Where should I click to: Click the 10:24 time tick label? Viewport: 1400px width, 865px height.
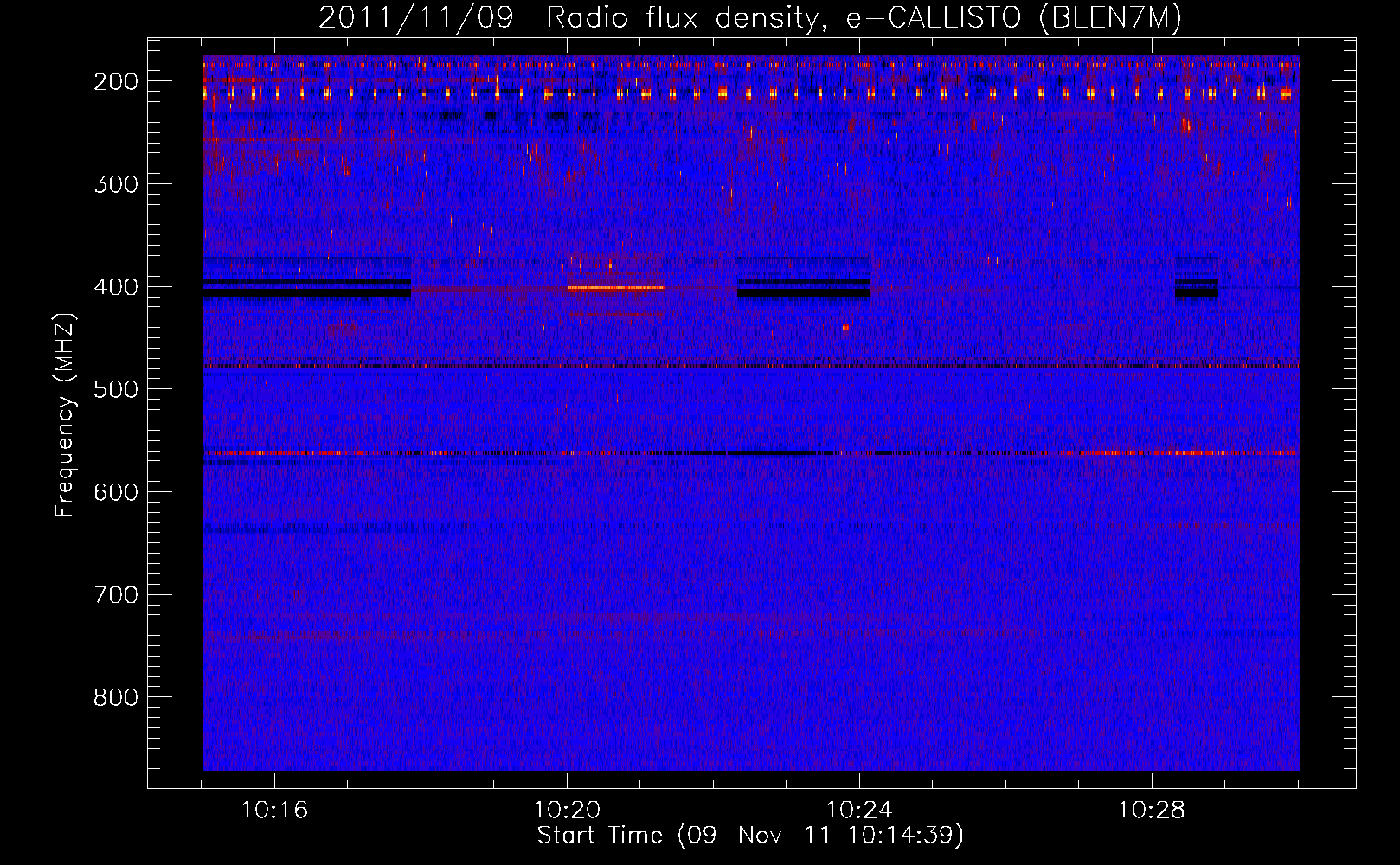[x=859, y=811]
